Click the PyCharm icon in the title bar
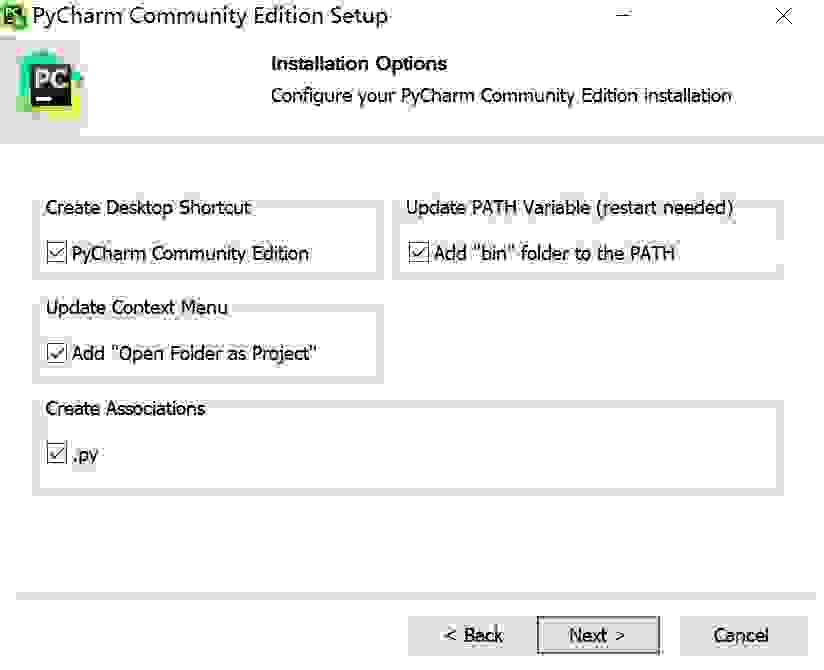Viewport: 824px width, 670px height. (13, 16)
